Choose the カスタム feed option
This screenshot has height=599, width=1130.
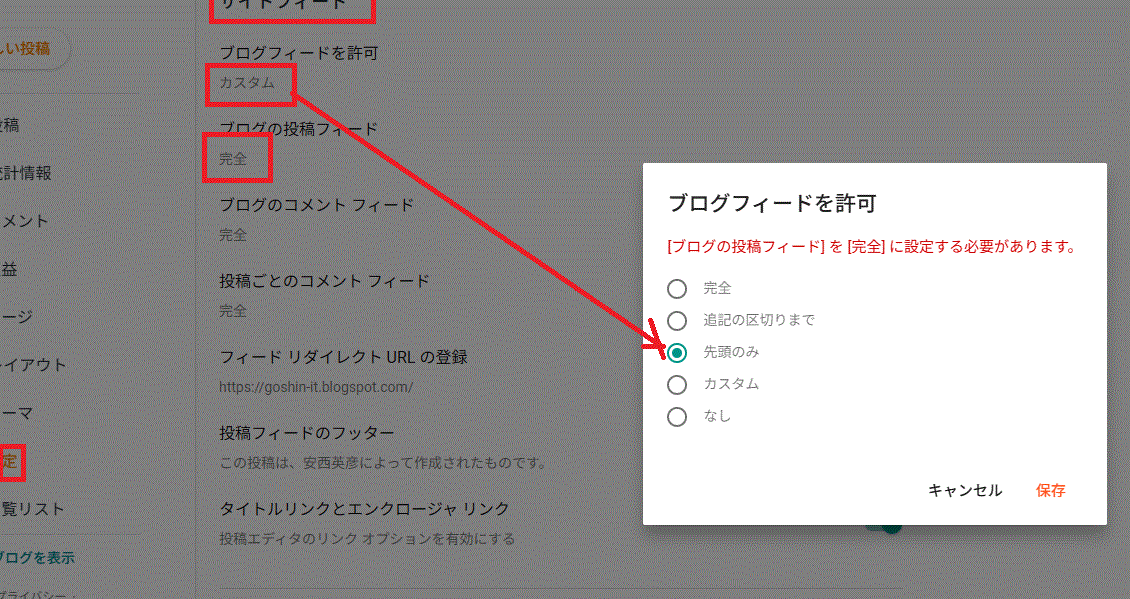677,384
